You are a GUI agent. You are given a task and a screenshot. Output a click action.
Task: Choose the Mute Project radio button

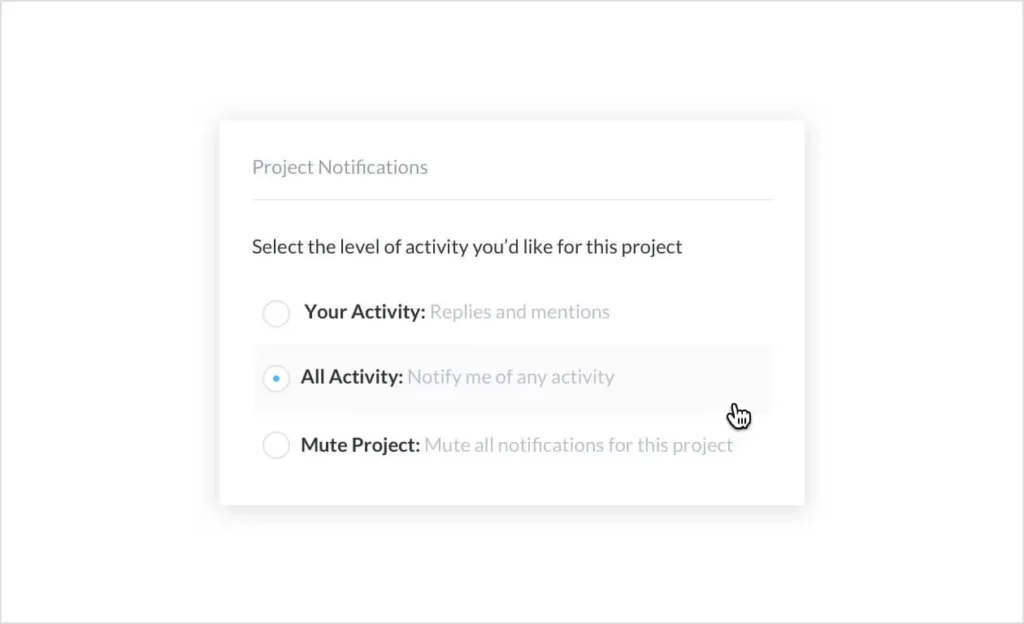click(276, 446)
